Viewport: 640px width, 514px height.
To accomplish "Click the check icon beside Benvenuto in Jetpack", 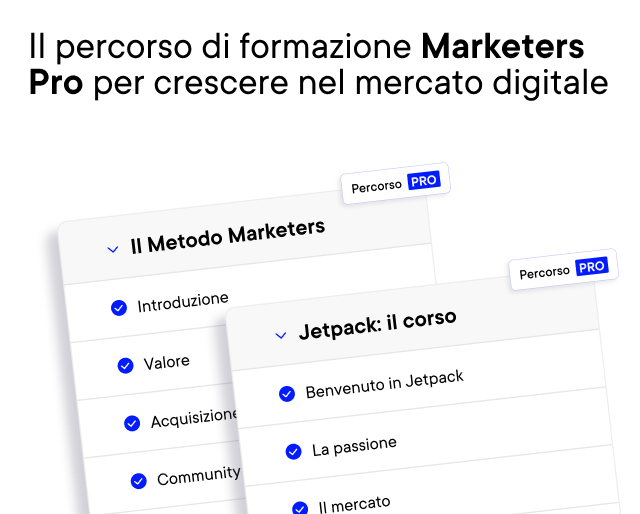I will coord(287,394).
